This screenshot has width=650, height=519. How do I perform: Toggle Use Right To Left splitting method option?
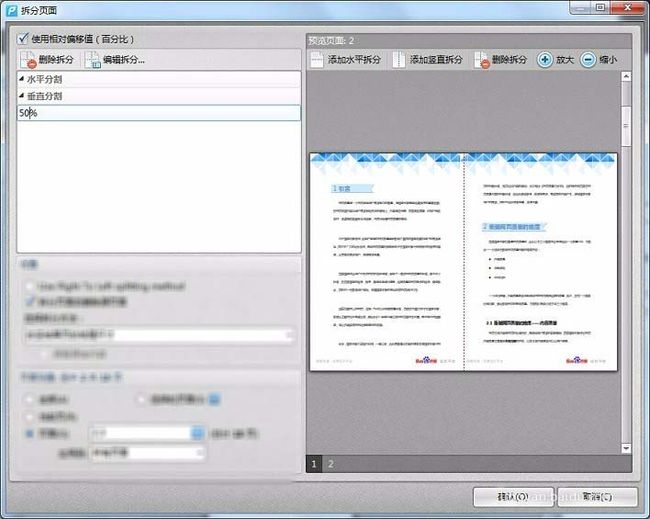(29, 286)
